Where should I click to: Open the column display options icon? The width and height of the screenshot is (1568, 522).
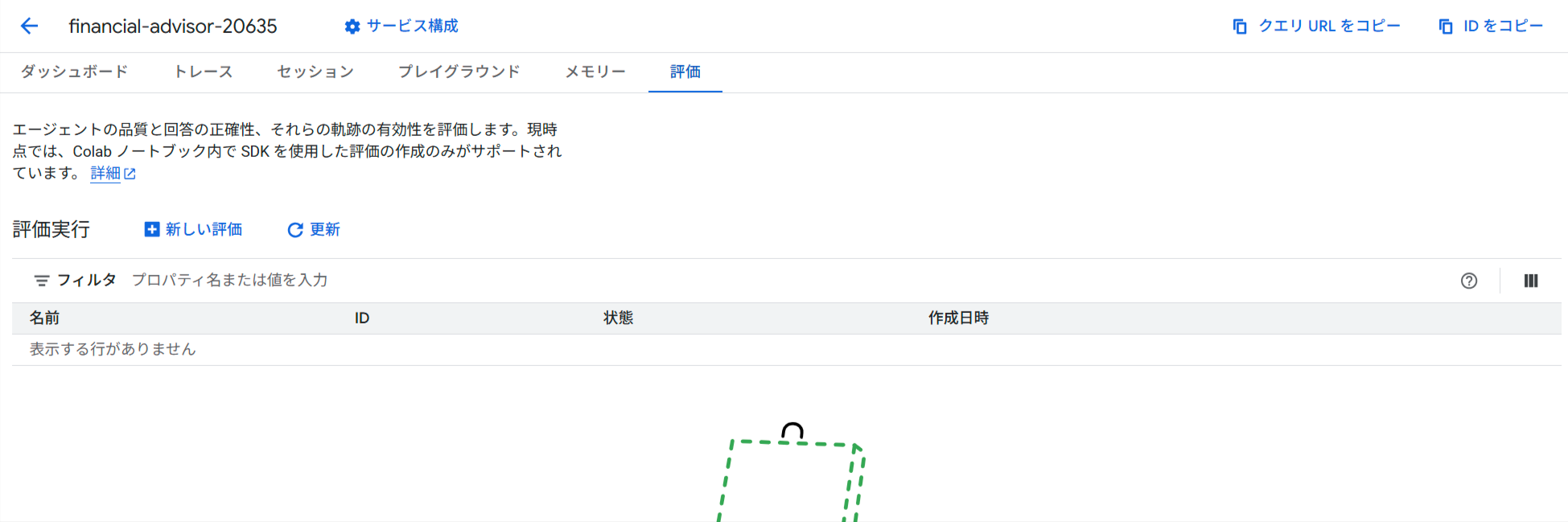(x=1531, y=281)
